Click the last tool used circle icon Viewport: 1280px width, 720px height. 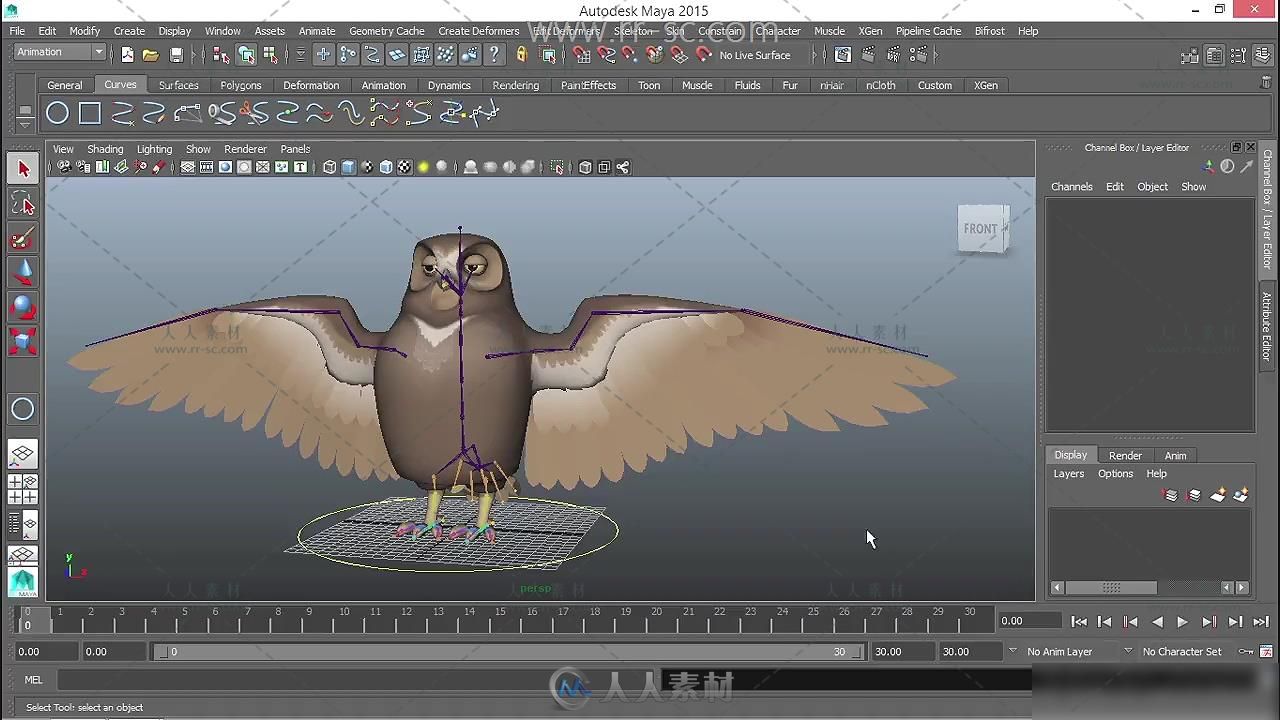click(23, 409)
